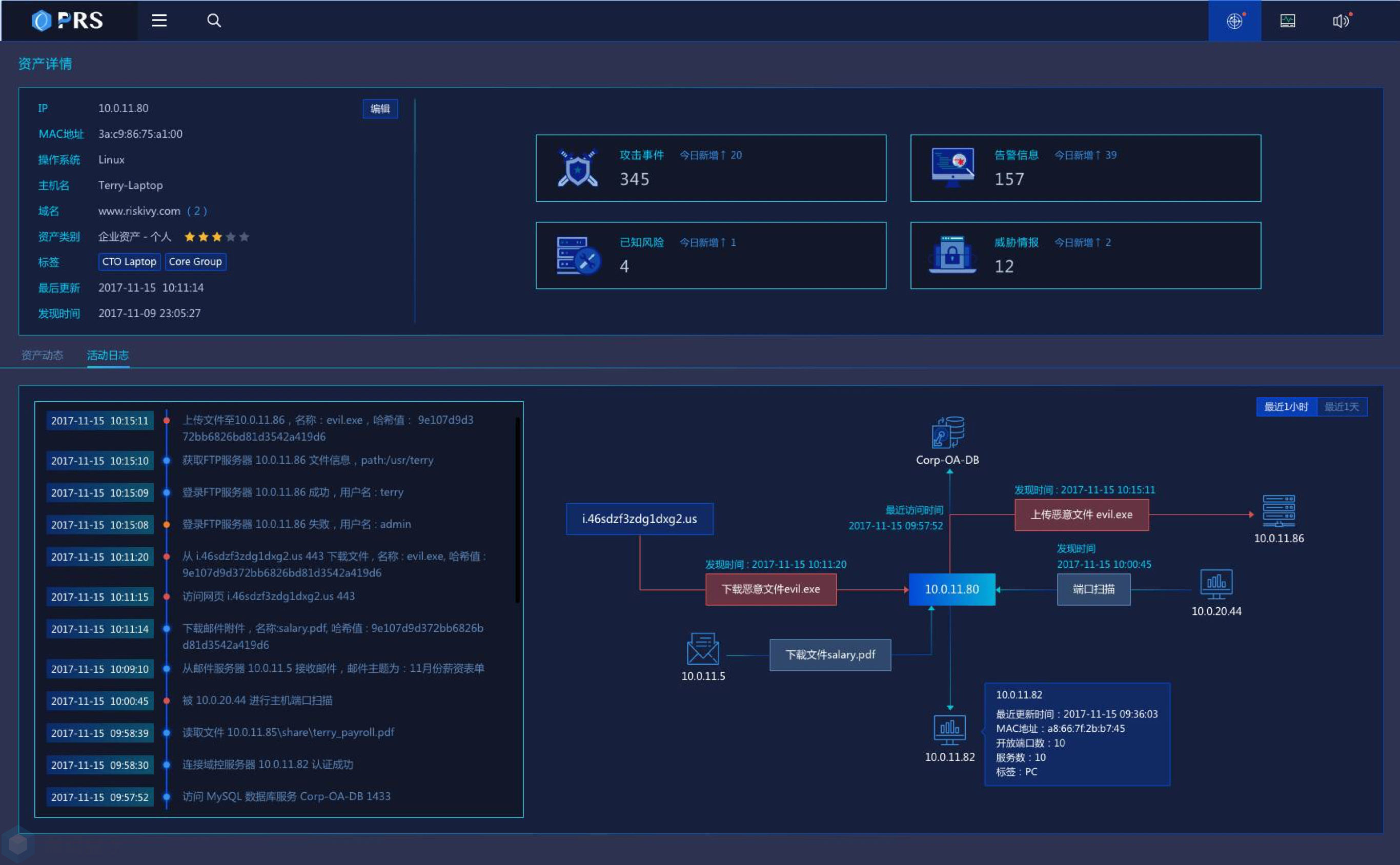The width and height of the screenshot is (1400, 865).
Task: Switch time range to 最近1天
Action: click(x=1341, y=407)
